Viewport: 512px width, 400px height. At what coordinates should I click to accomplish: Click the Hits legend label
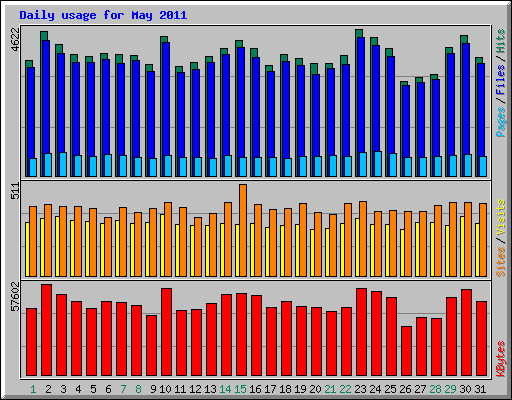(x=500, y=41)
